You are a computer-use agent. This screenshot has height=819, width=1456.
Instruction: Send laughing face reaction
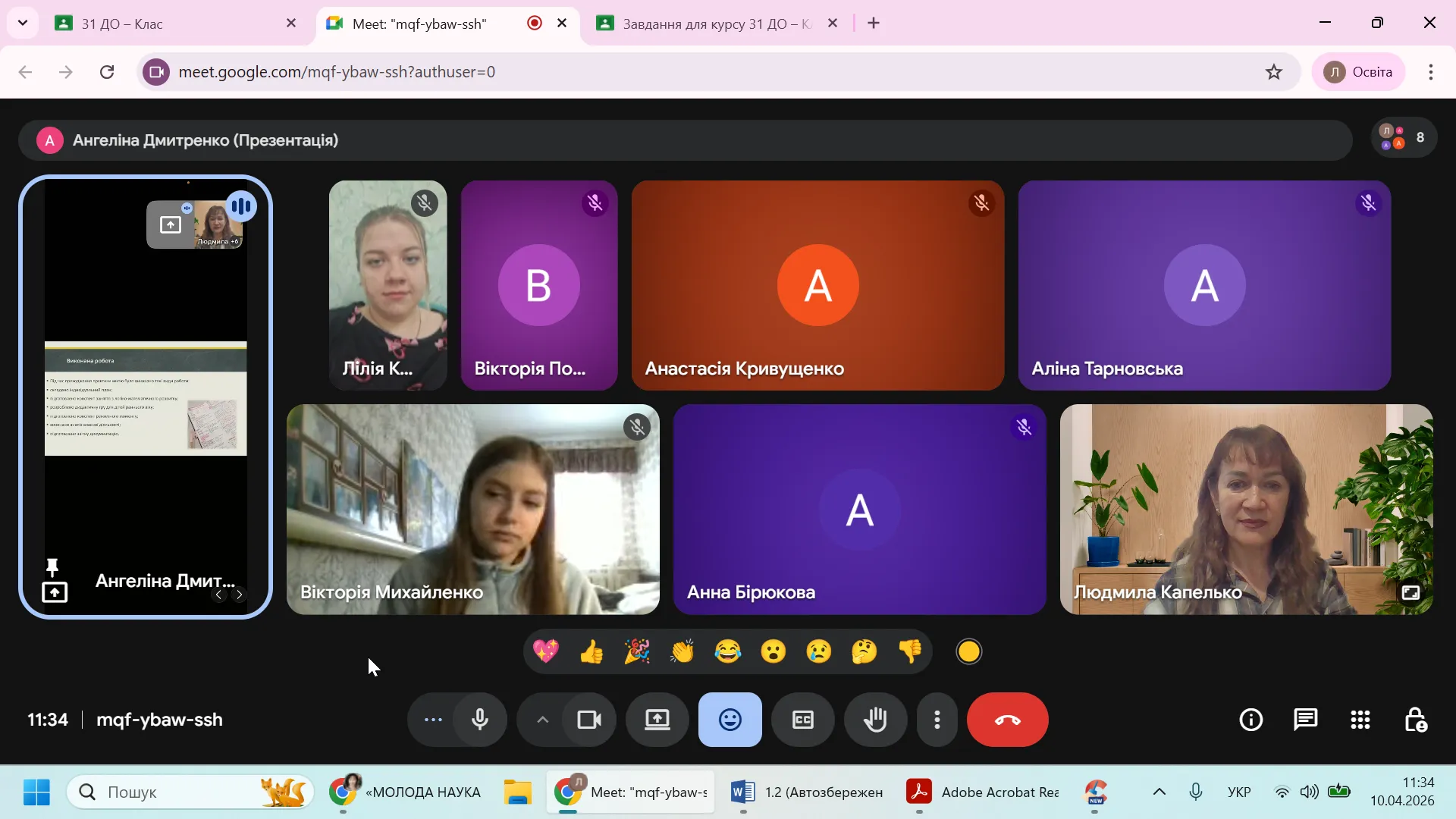point(728,651)
